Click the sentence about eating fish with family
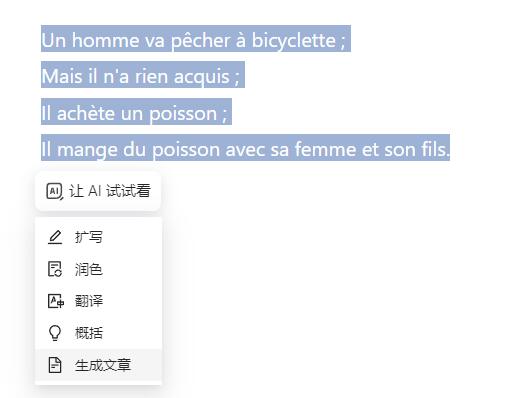The width and height of the screenshot is (508, 398). [x=245, y=149]
